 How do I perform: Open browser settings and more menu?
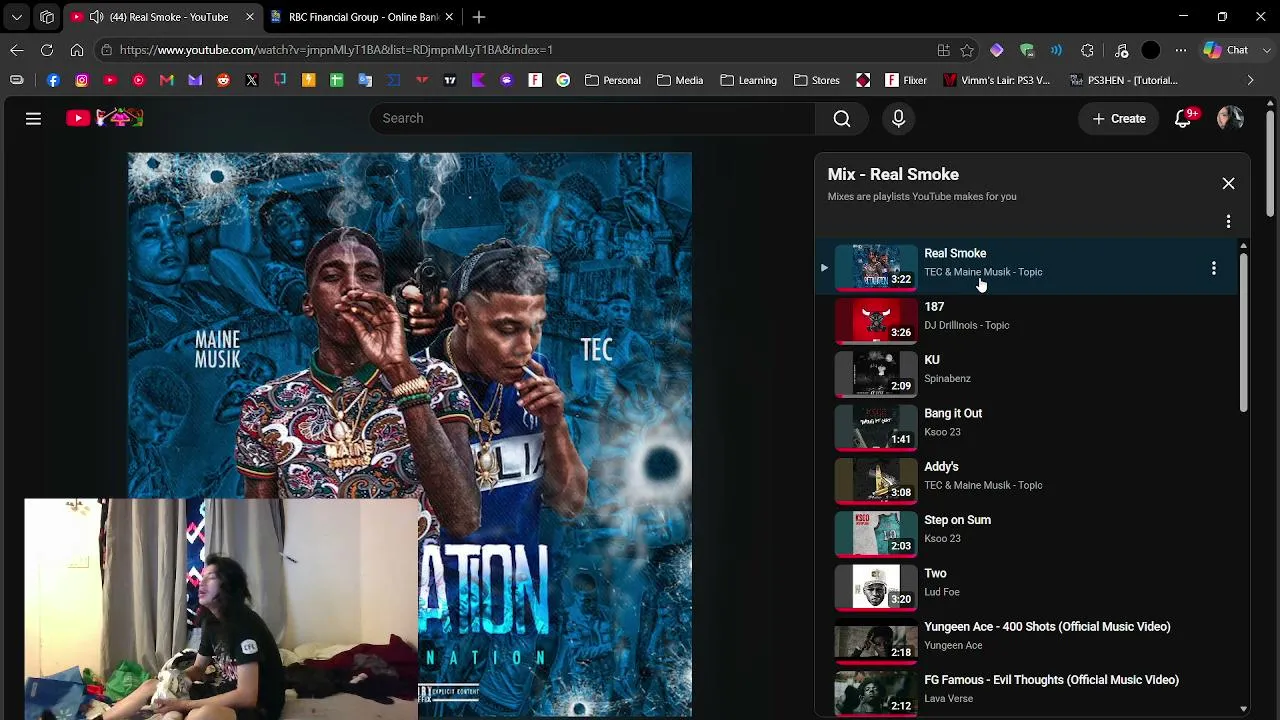tap(1181, 49)
